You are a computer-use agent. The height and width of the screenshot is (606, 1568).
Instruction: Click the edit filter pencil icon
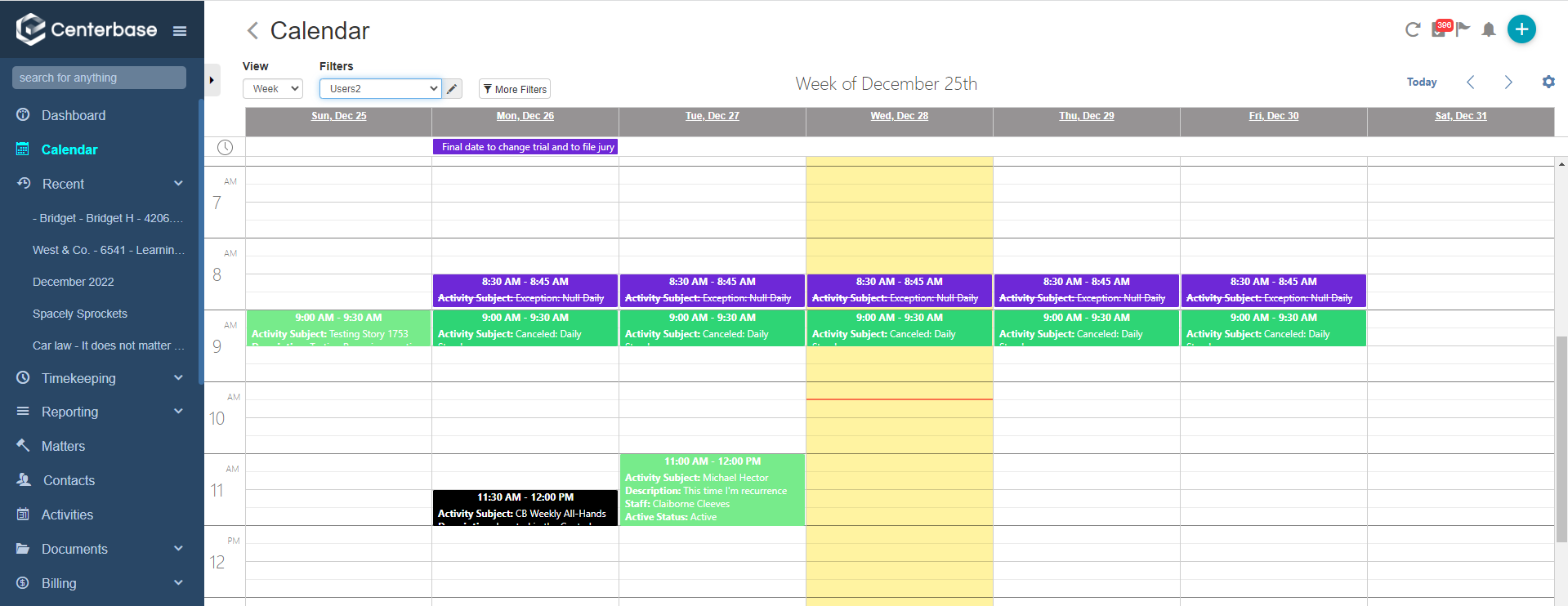[x=452, y=89]
